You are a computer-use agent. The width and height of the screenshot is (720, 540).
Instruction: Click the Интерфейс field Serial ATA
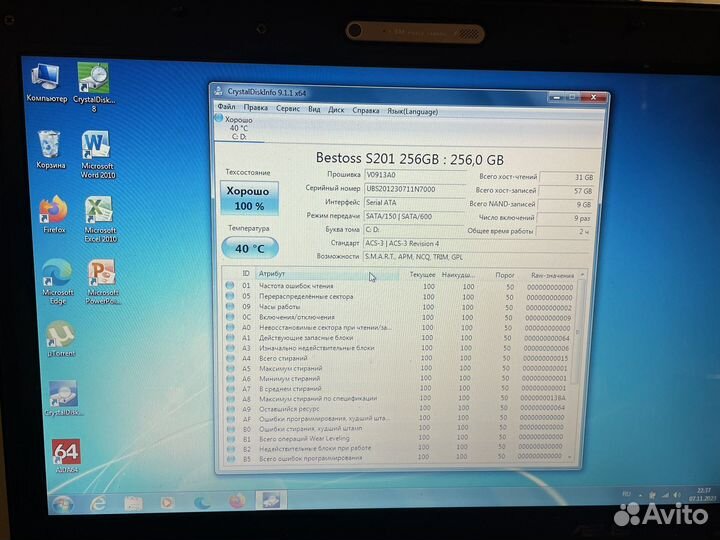415,202
